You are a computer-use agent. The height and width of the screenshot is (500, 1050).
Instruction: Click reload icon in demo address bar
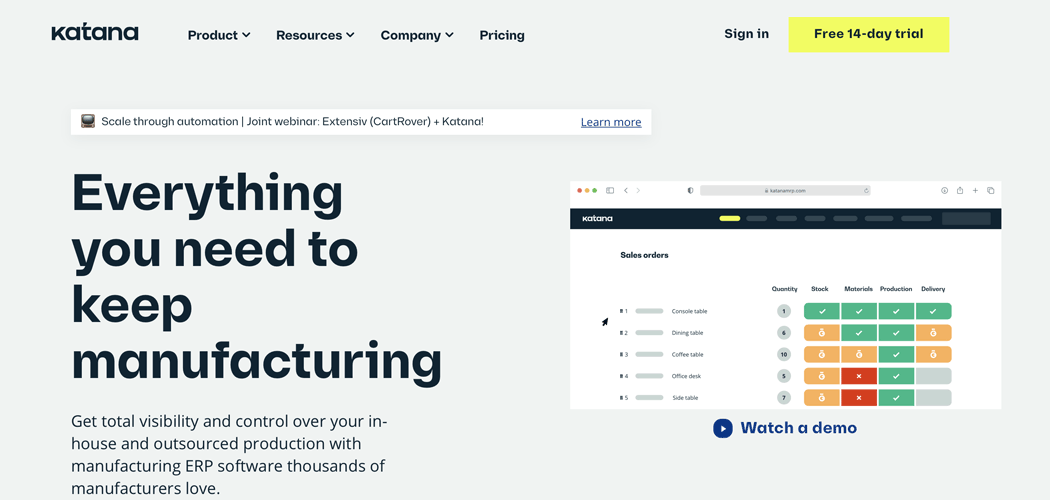(866, 190)
